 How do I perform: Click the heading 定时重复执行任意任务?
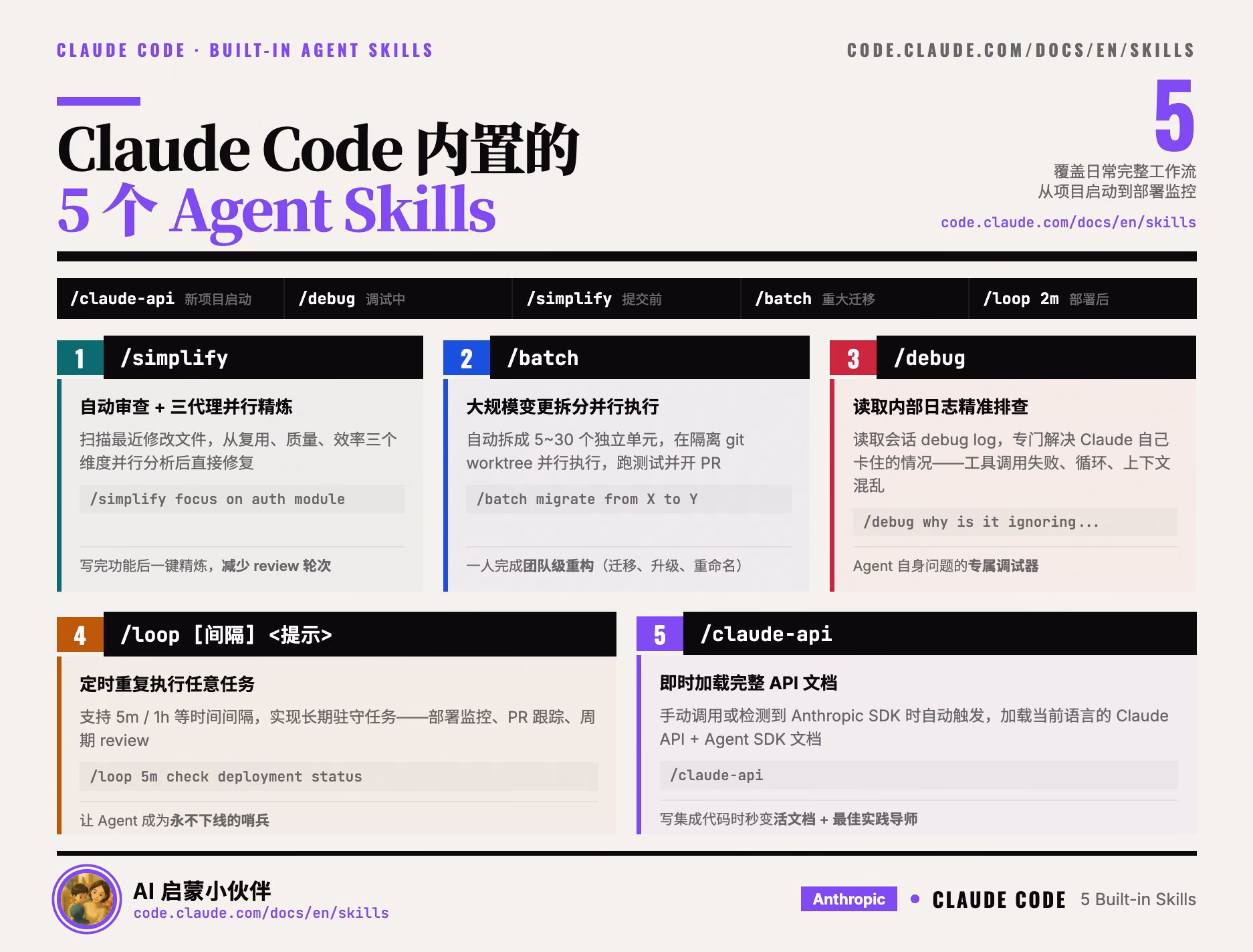[168, 684]
